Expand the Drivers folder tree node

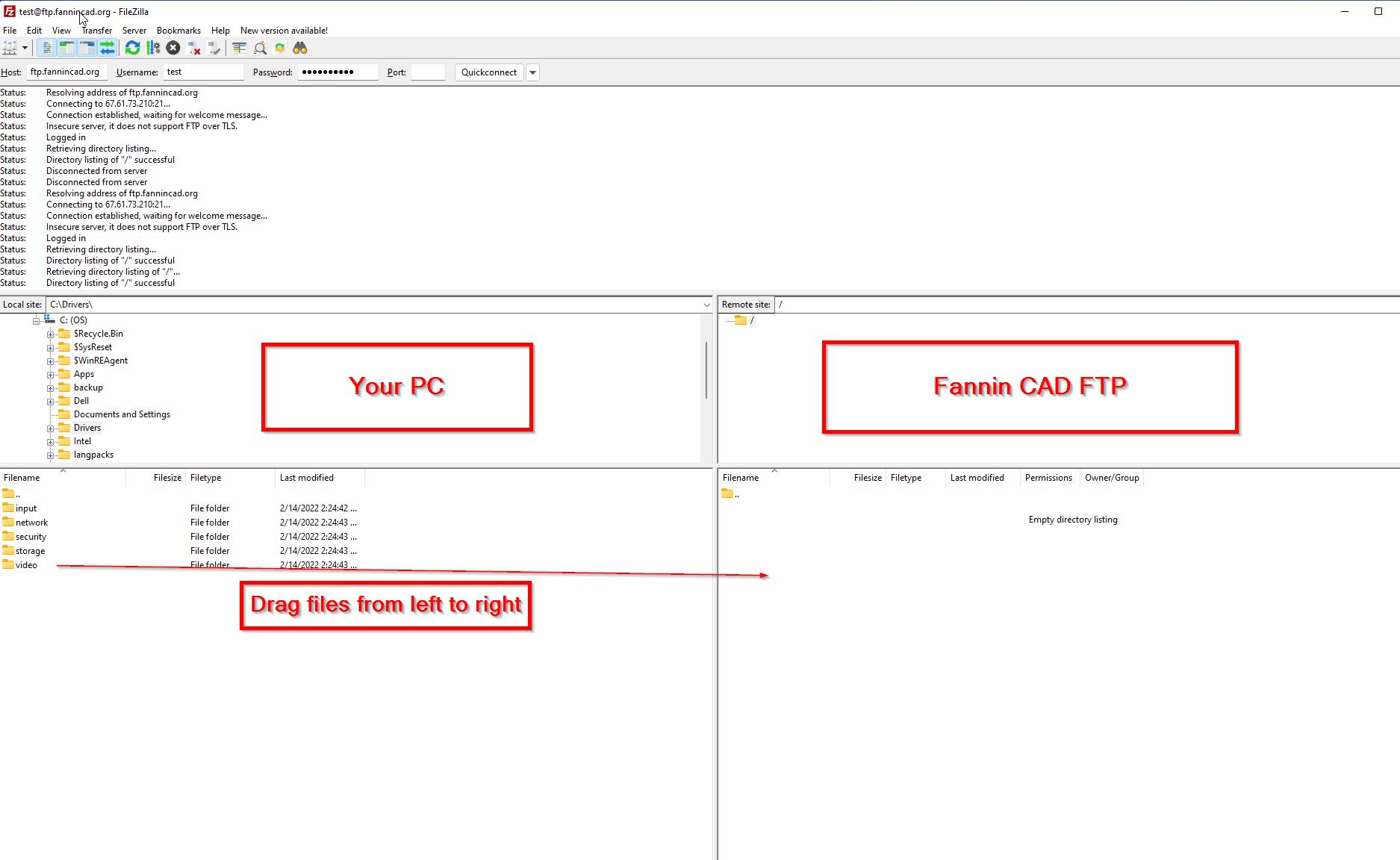(51, 429)
